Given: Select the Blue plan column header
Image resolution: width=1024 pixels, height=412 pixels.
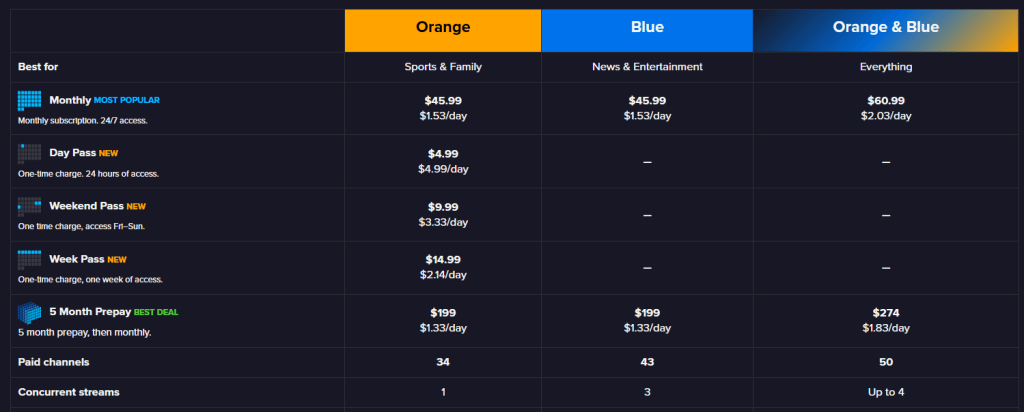Looking at the screenshot, I should tap(647, 28).
